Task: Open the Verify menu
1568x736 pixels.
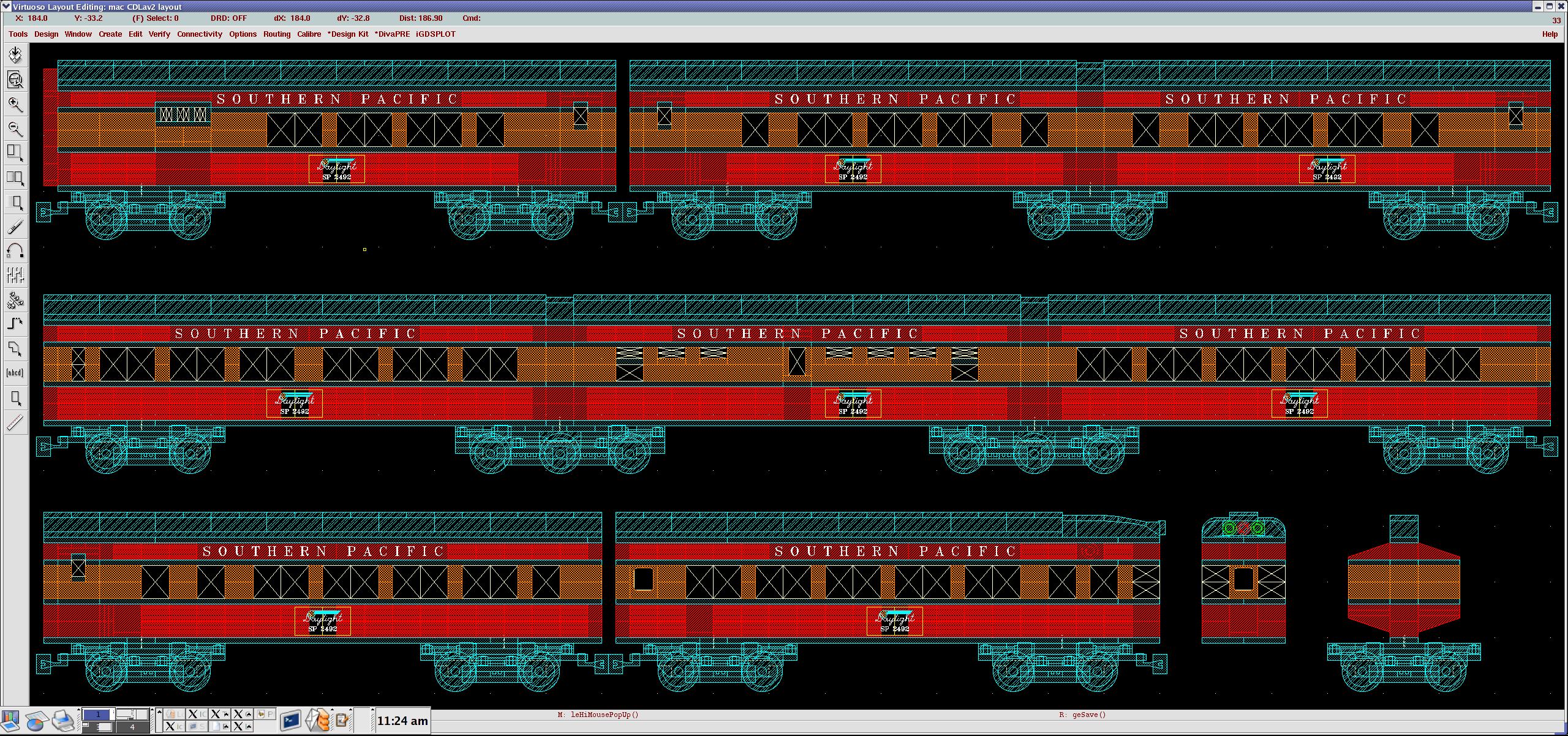Action: click(159, 34)
